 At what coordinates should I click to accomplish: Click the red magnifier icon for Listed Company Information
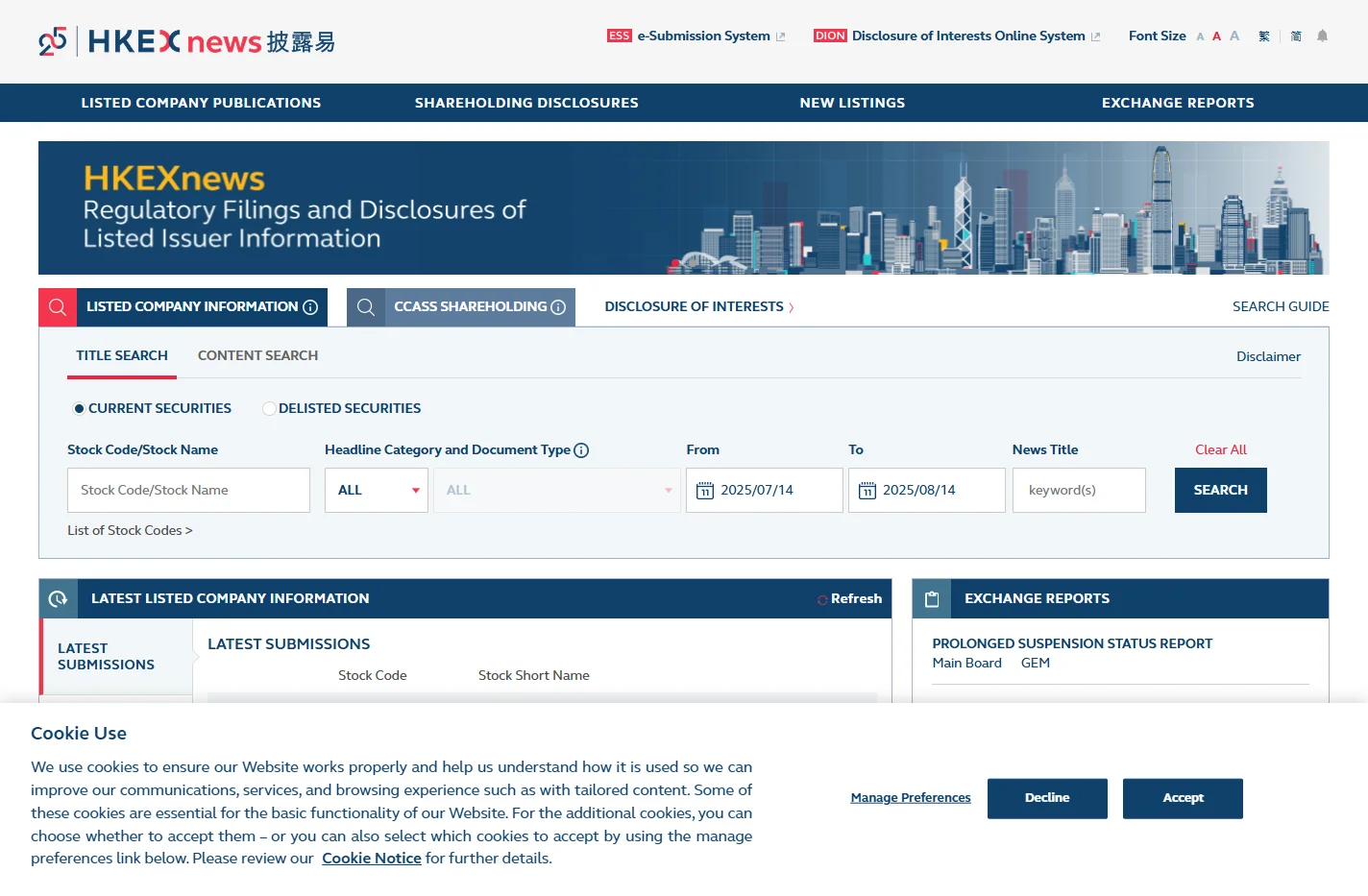click(x=58, y=307)
